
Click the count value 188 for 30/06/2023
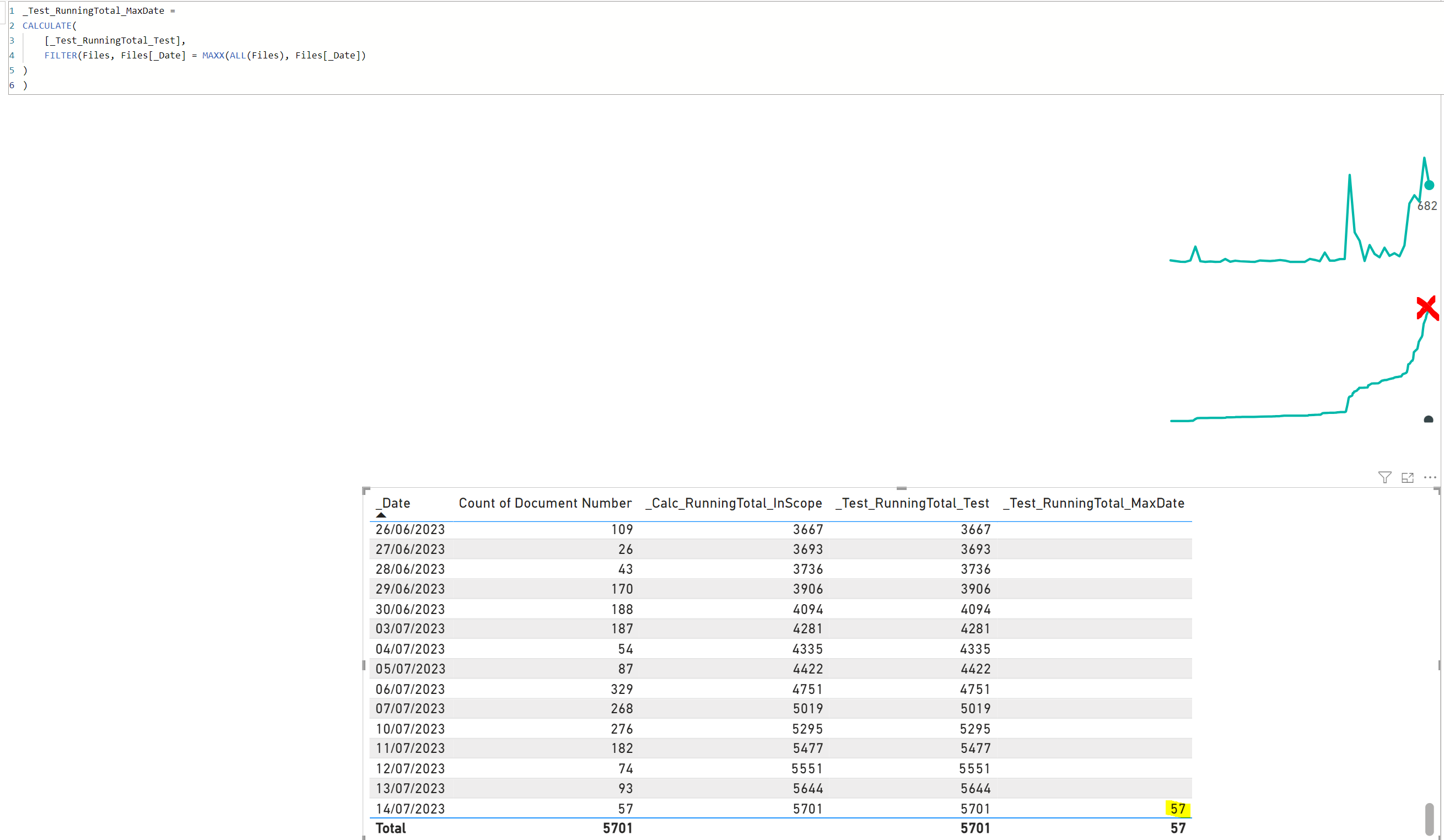(x=622, y=609)
